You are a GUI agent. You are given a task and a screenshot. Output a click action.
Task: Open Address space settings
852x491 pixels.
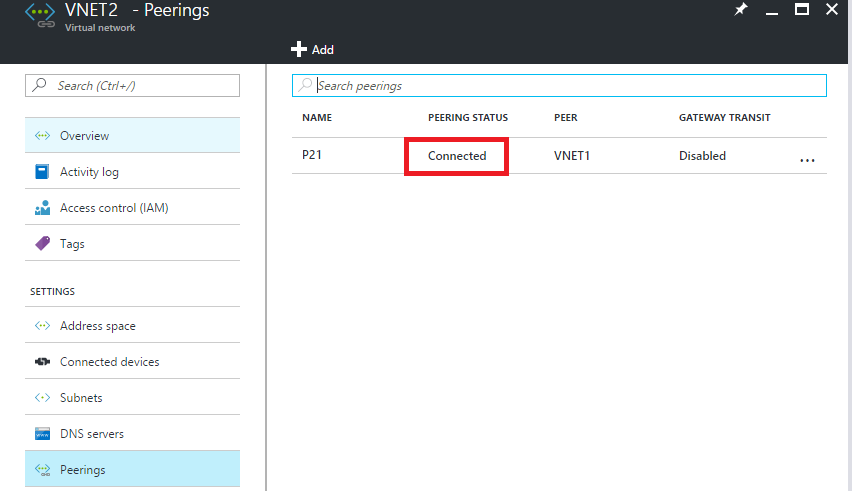click(x=133, y=325)
